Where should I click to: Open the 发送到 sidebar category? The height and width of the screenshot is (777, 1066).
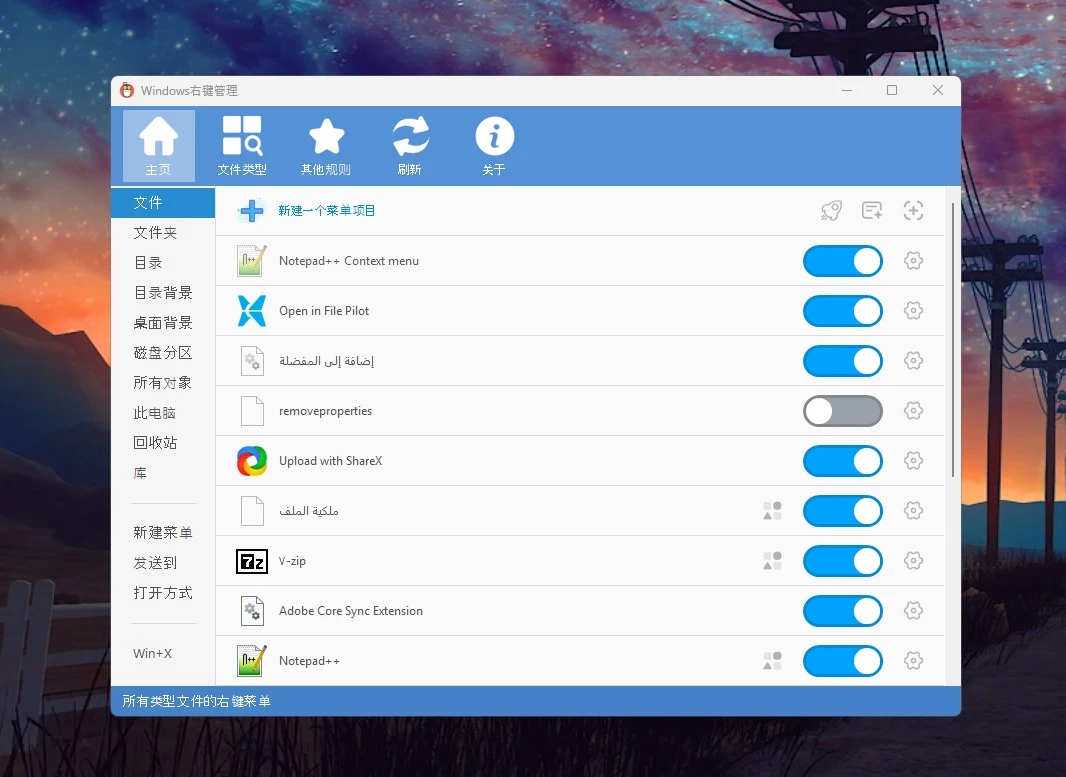pyautogui.click(x=155, y=563)
